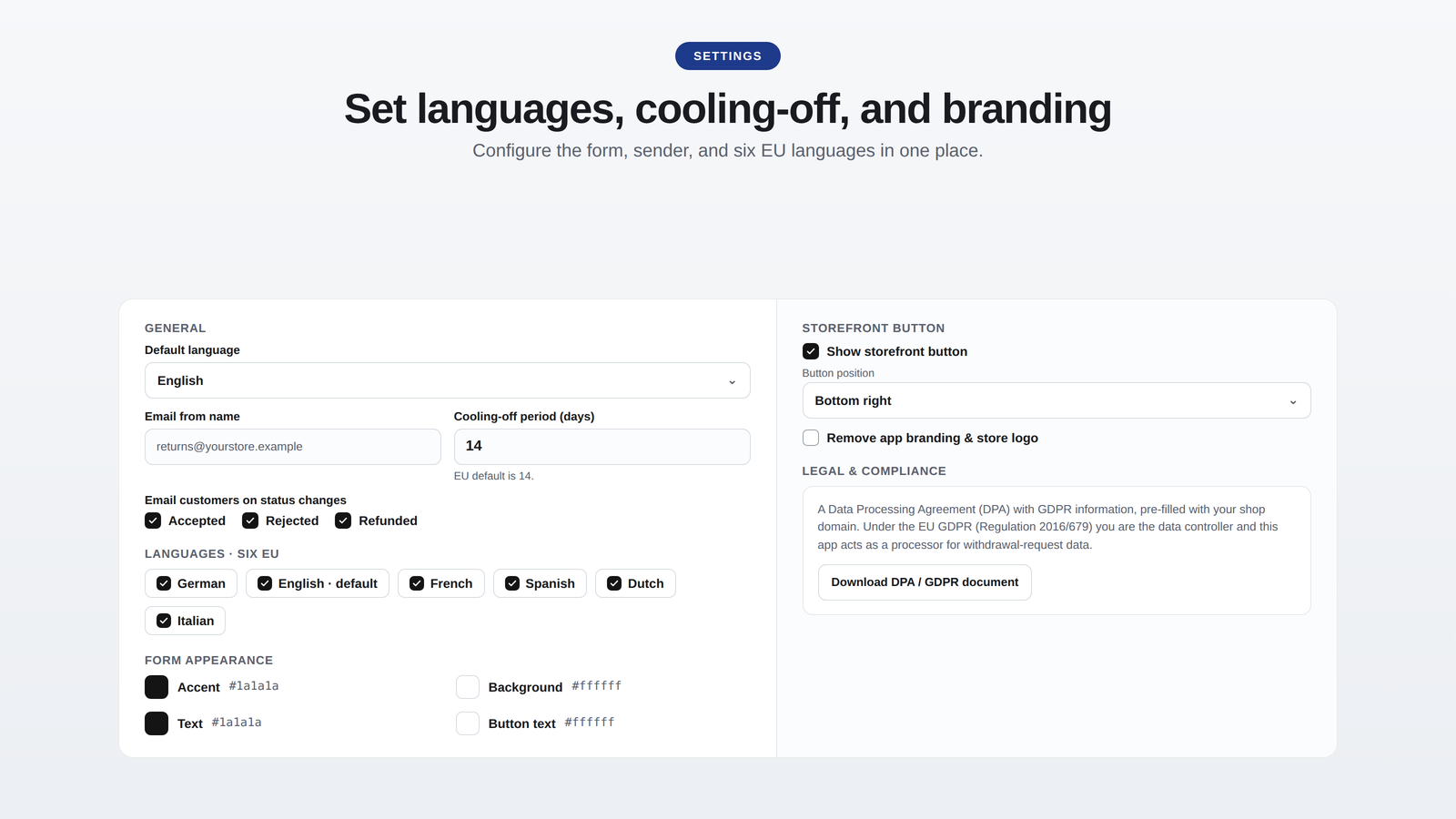
Task: Uncheck the Accepted status email checkbox
Action: pos(153,521)
